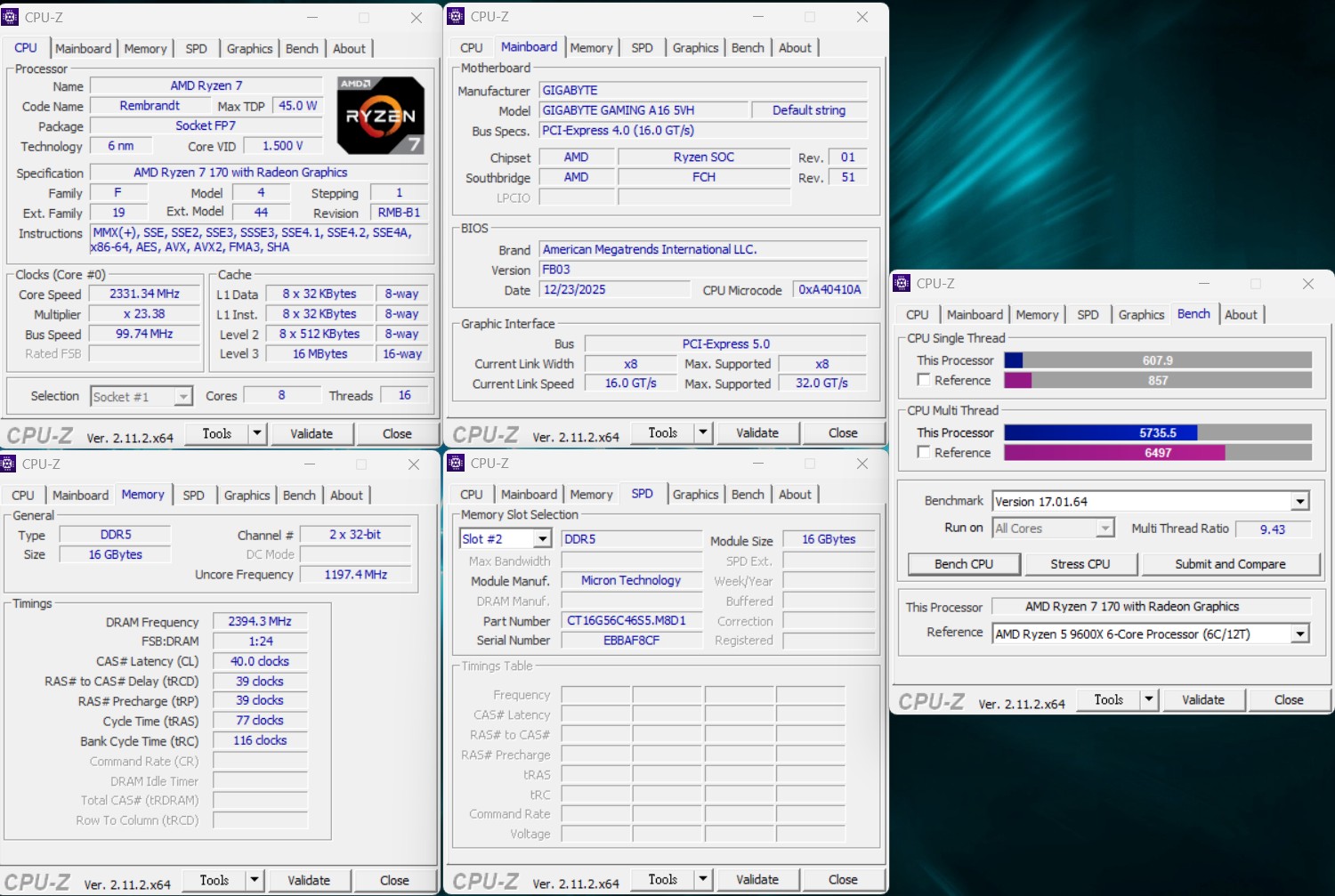Click the Code Name Rembrandt value
Image resolution: width=1335 pixels, height=896 pixels.
pos(150,106)
